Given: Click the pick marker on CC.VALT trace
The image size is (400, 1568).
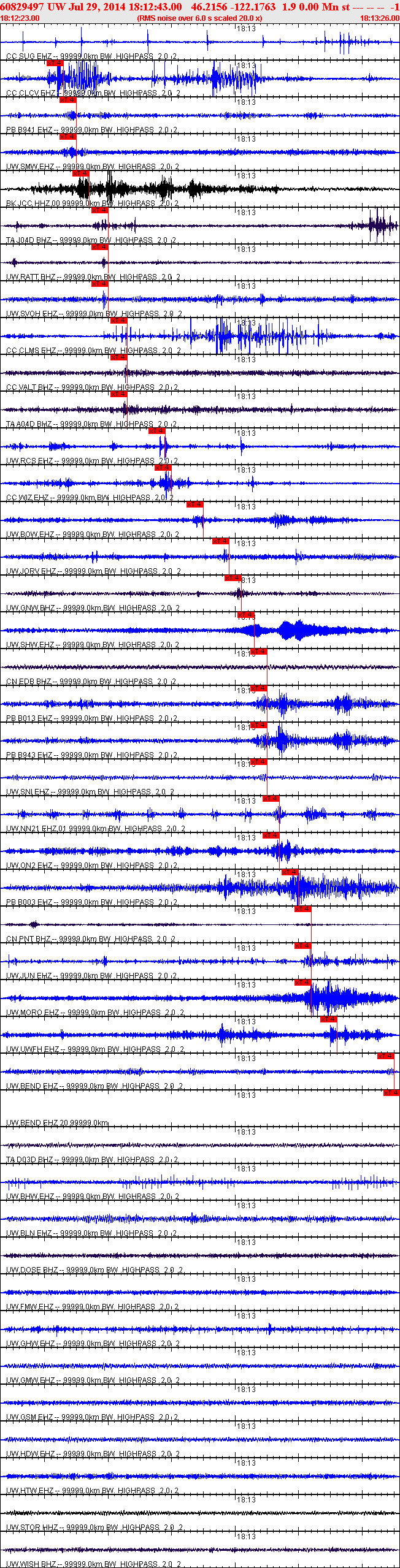Looking at the screenshot, I should pos(119,357).
